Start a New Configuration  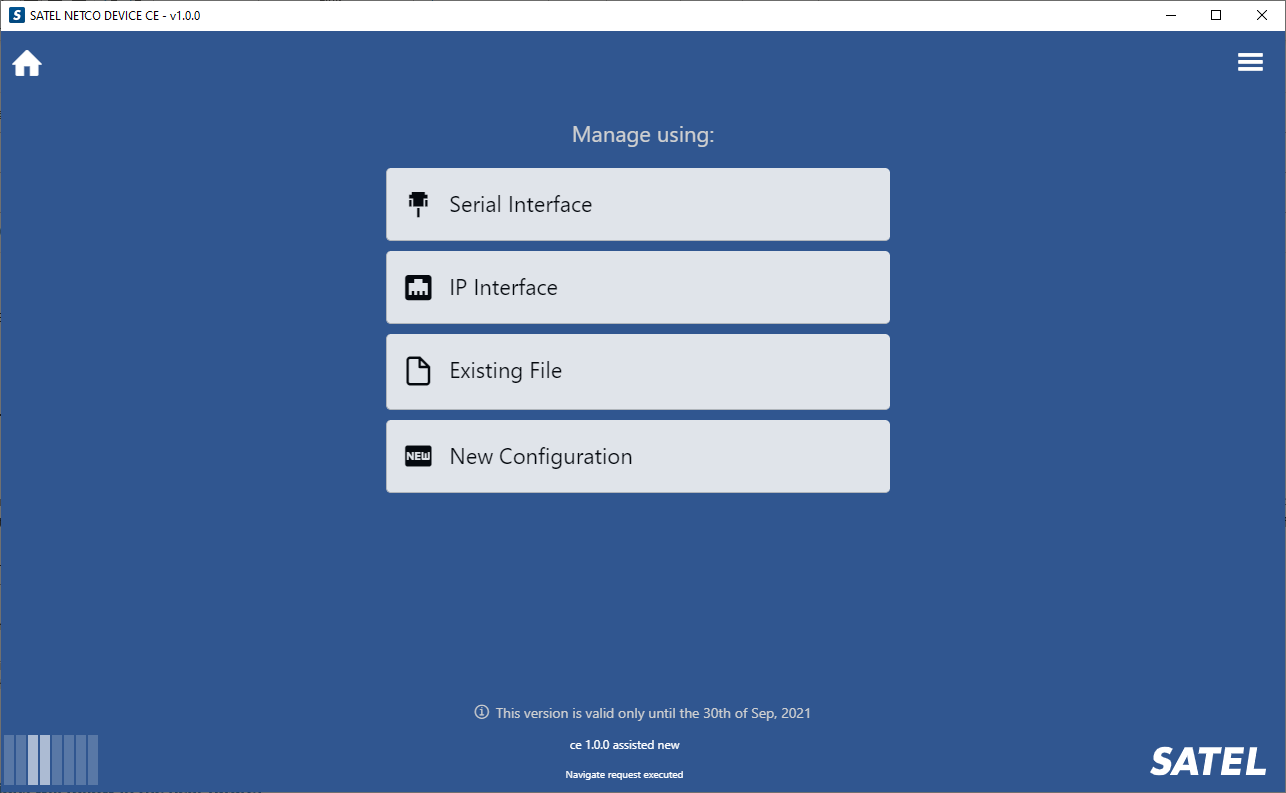(638, 456)
